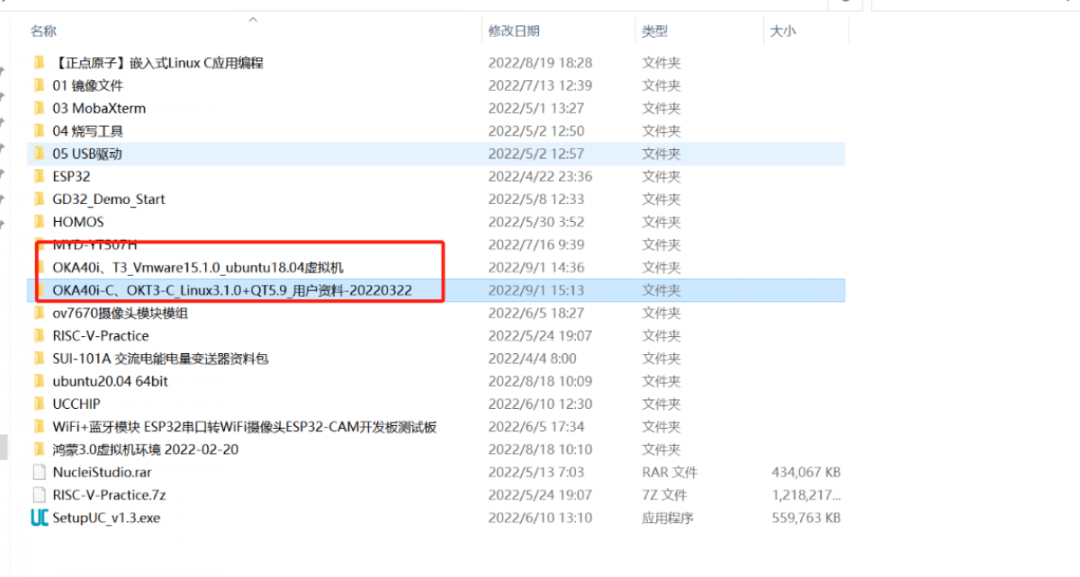Viewport: 1080px width, 577px height.
Task: Sort by 名称 column header
Action: [x=43, y=31]
